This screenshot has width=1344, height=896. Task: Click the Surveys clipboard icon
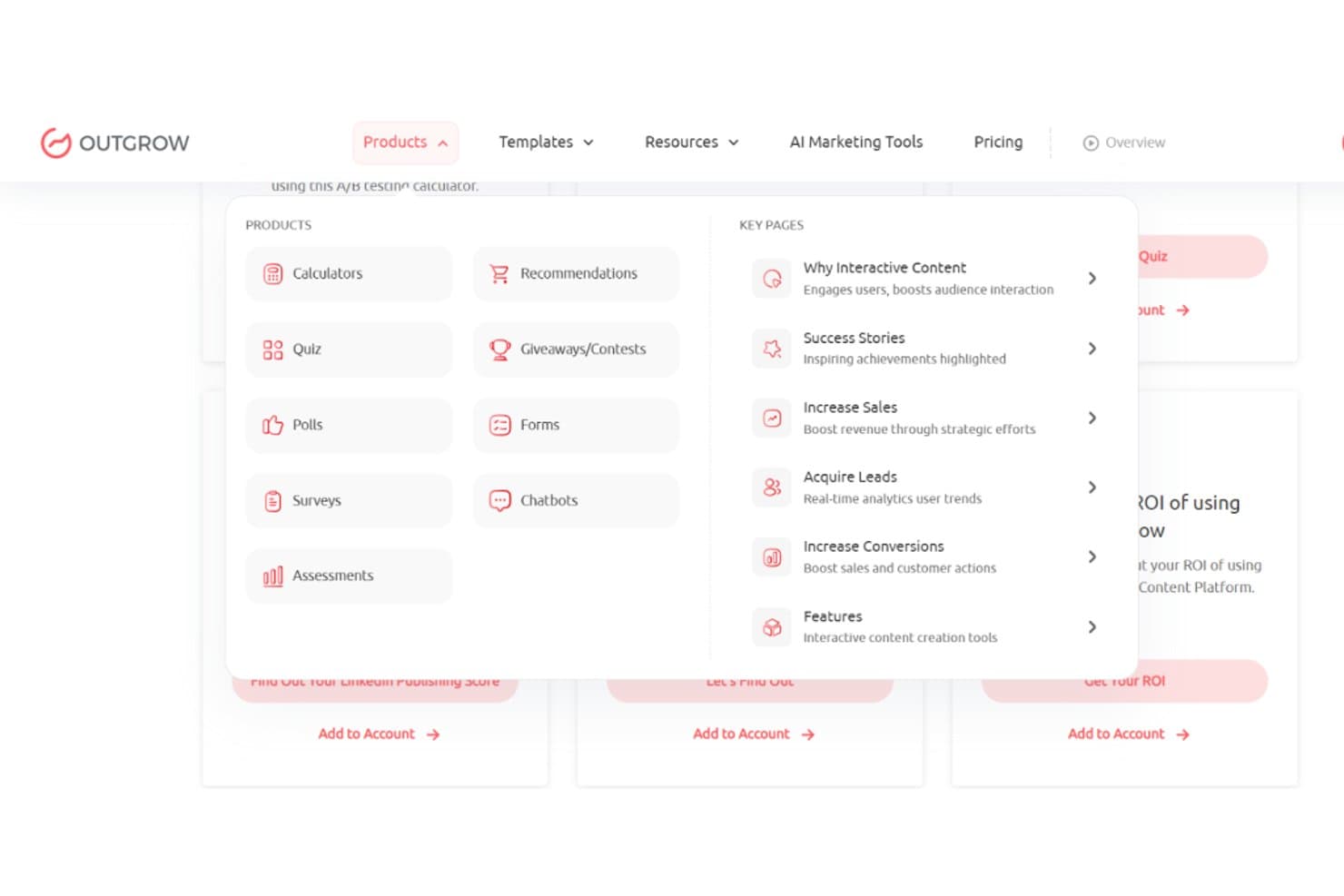click(272, 500)
